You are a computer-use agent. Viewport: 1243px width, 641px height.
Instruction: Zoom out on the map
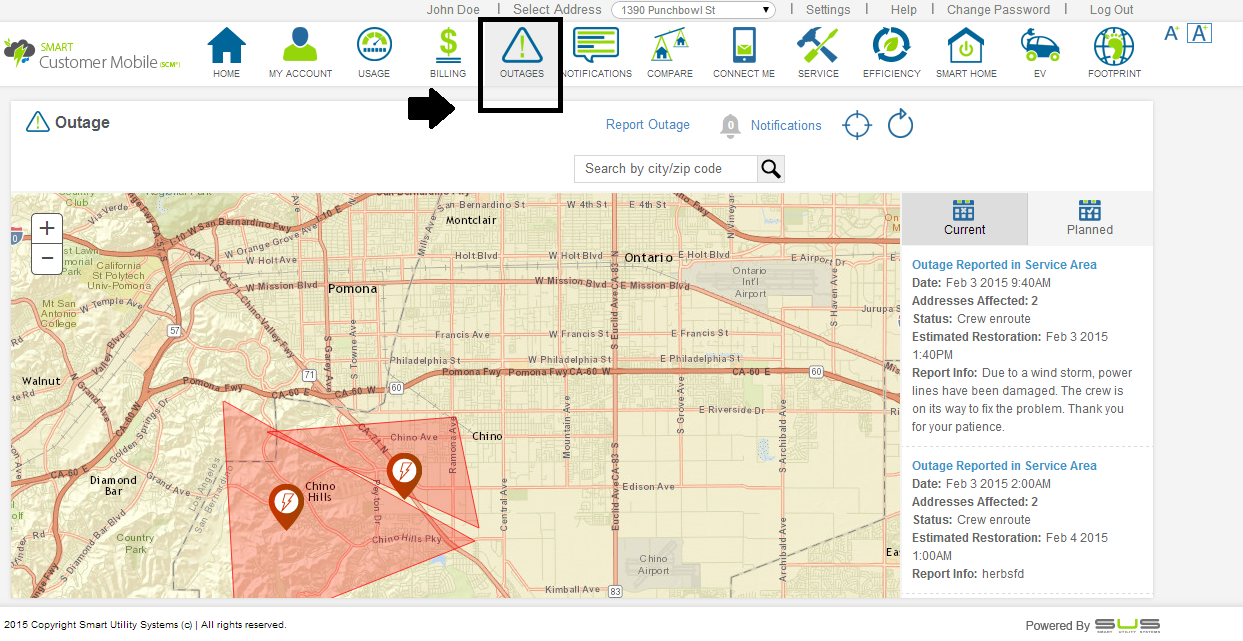[47, 258]
